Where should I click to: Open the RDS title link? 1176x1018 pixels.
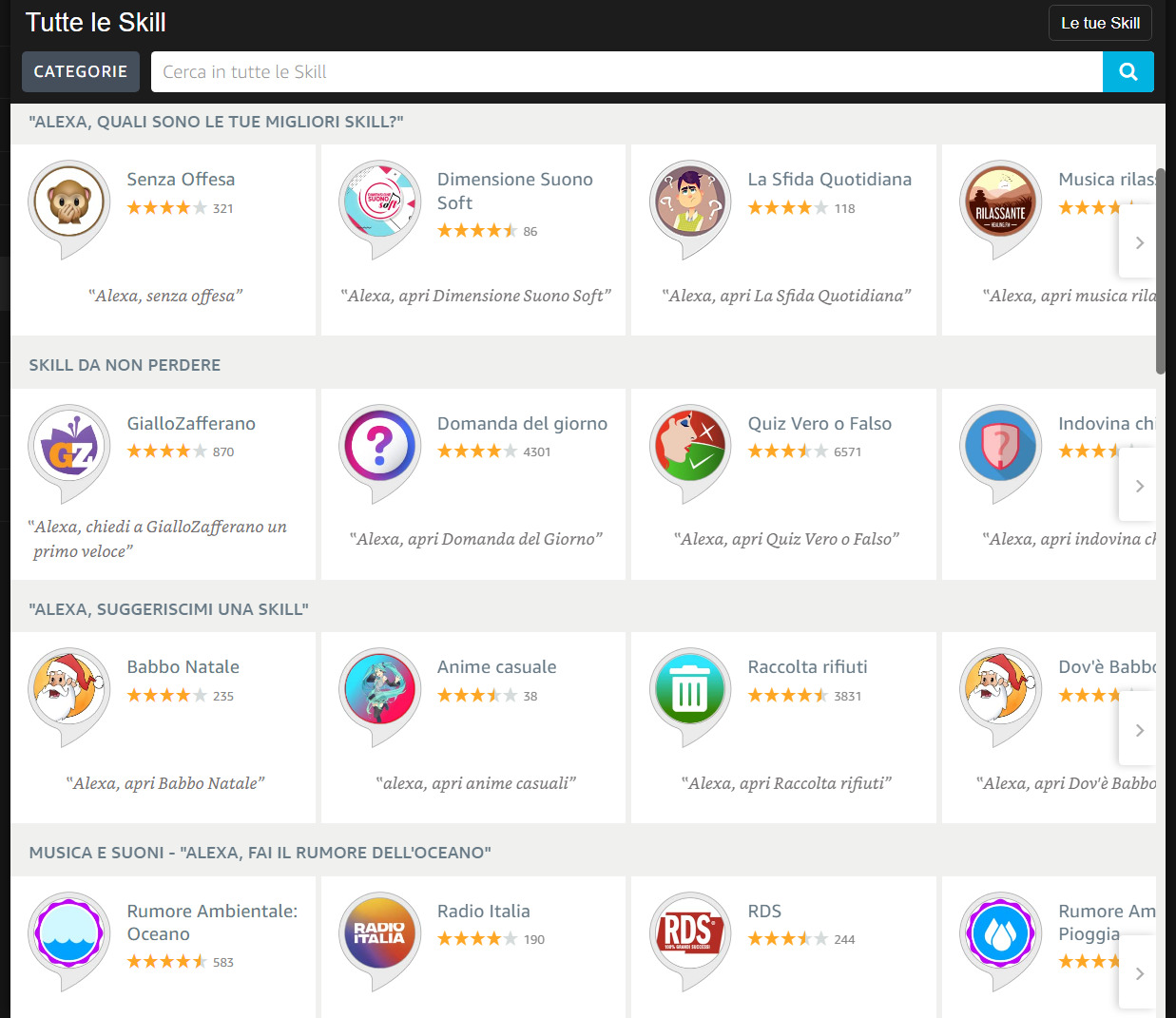click(764, 911)
